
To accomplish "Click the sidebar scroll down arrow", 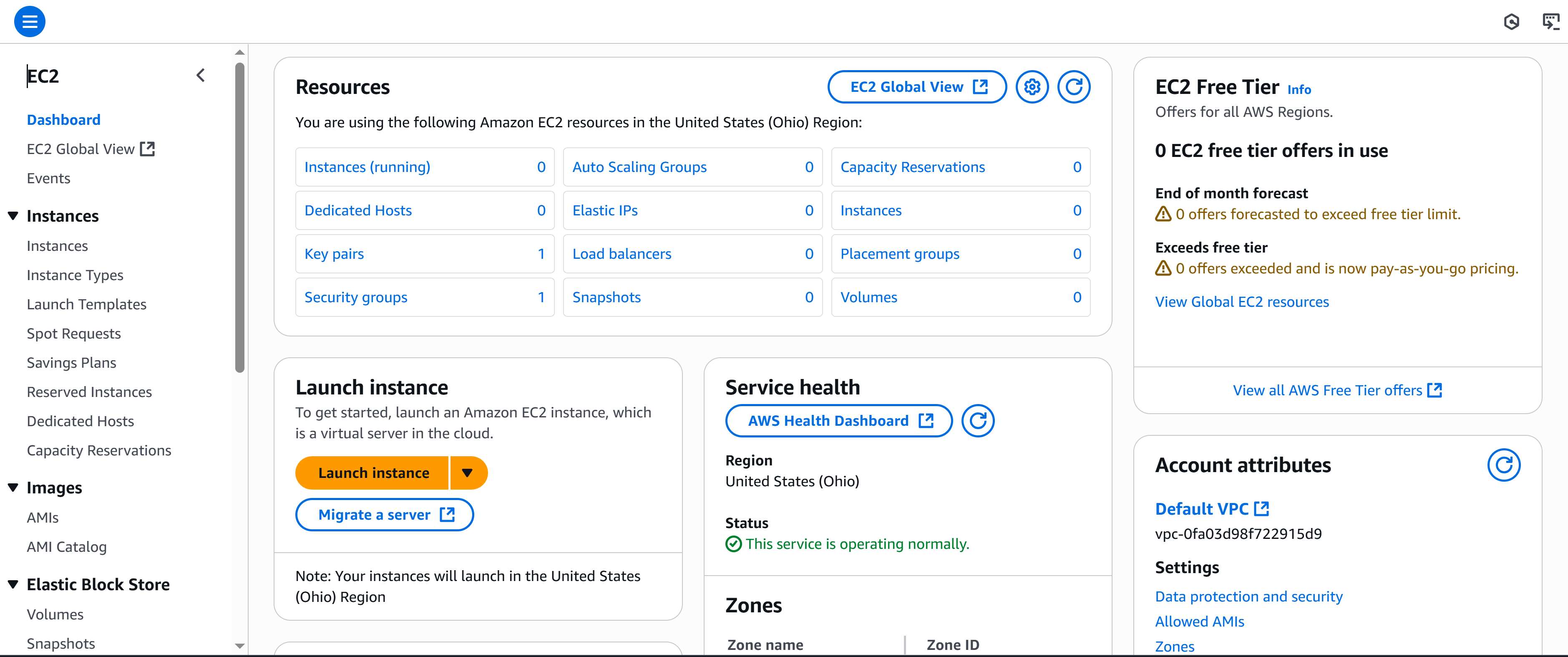I will point(240,646).
